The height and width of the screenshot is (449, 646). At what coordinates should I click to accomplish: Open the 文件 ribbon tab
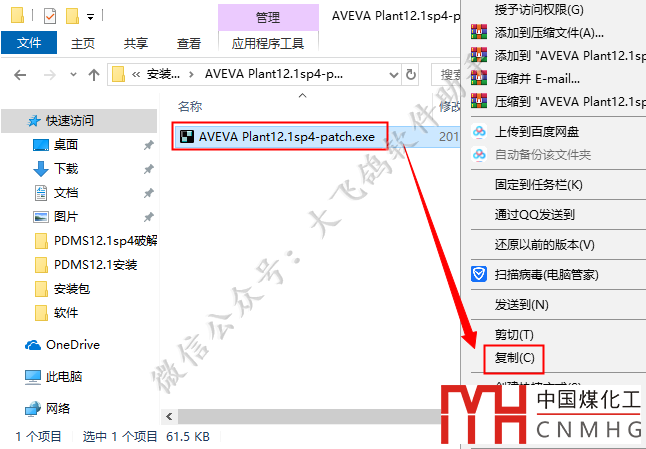29,42
